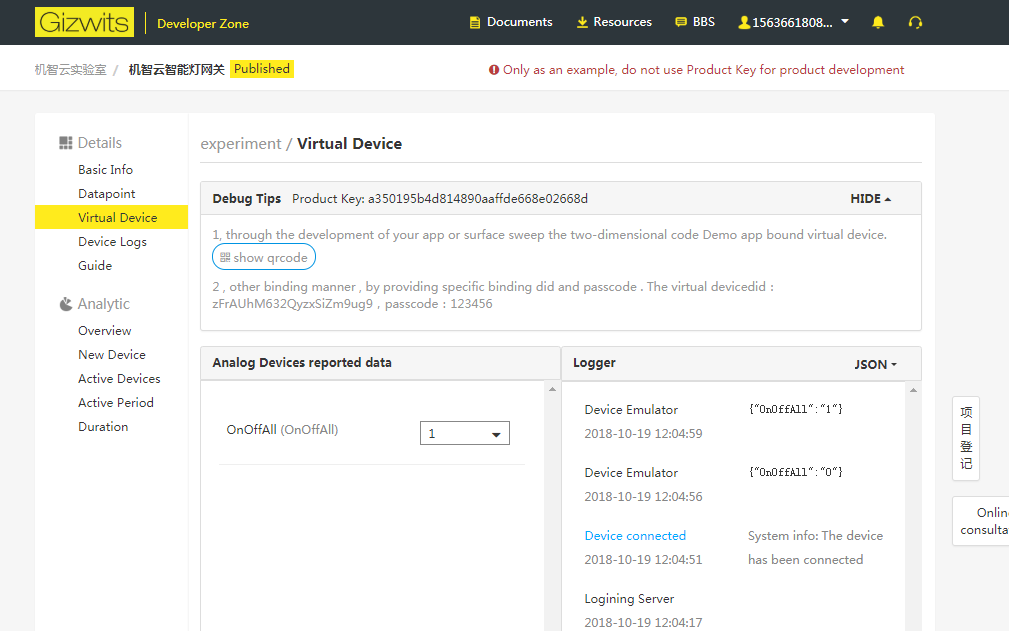Click the show qrcode button

(x=264, y=258)
